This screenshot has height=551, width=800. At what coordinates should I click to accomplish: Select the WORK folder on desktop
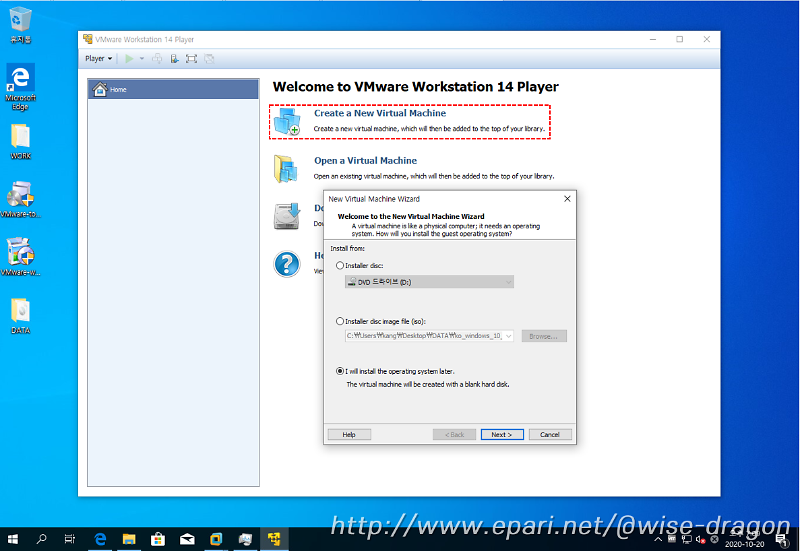coord(20,142)
